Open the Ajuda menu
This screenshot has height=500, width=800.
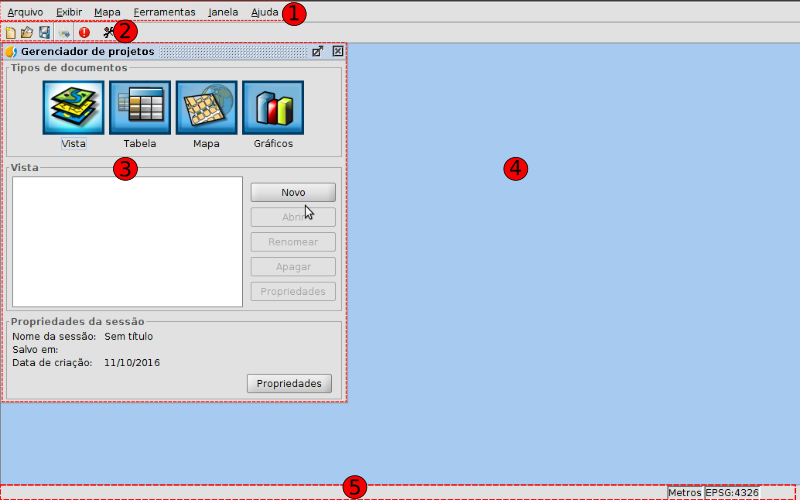pos(265,12)
